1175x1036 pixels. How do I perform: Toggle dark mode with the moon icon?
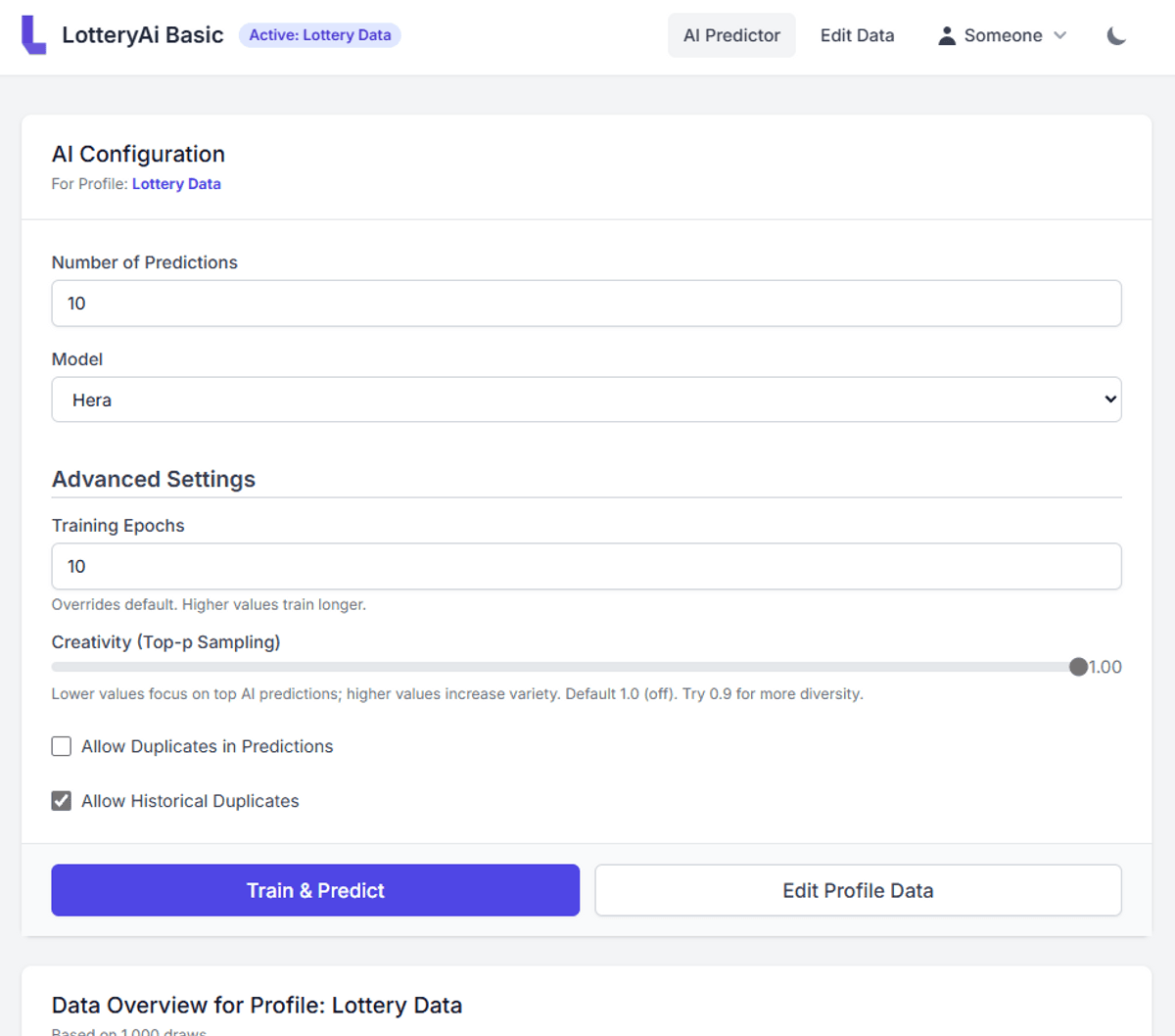(1116, 36)
